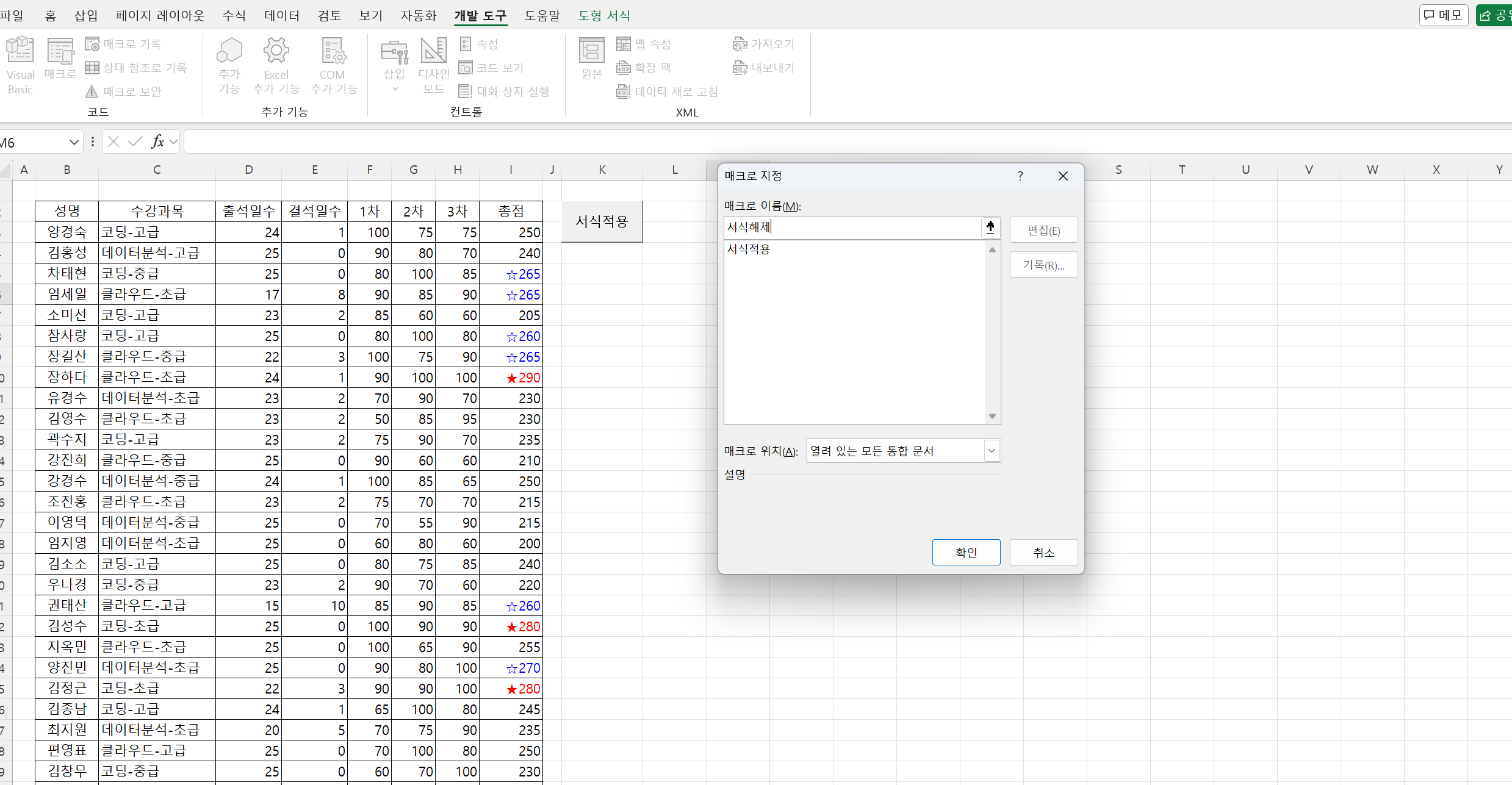Toggle Use Relative References recording
This screenshot has height=785, width=1512.
(93, 68)
